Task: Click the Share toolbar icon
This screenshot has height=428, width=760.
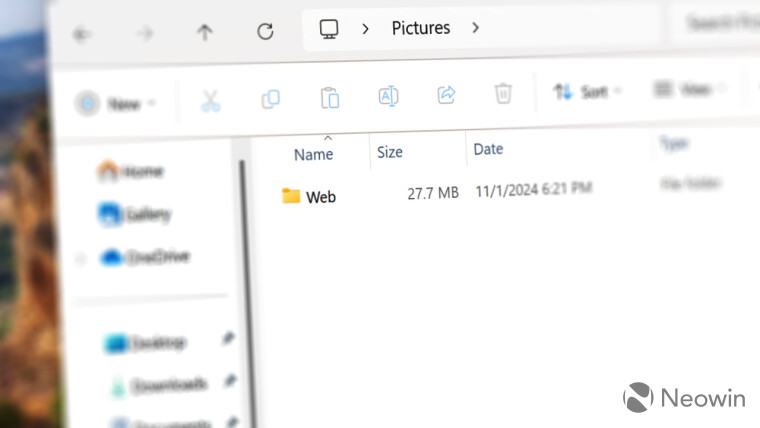Action: pyautogui.click(x=446, y=95)
